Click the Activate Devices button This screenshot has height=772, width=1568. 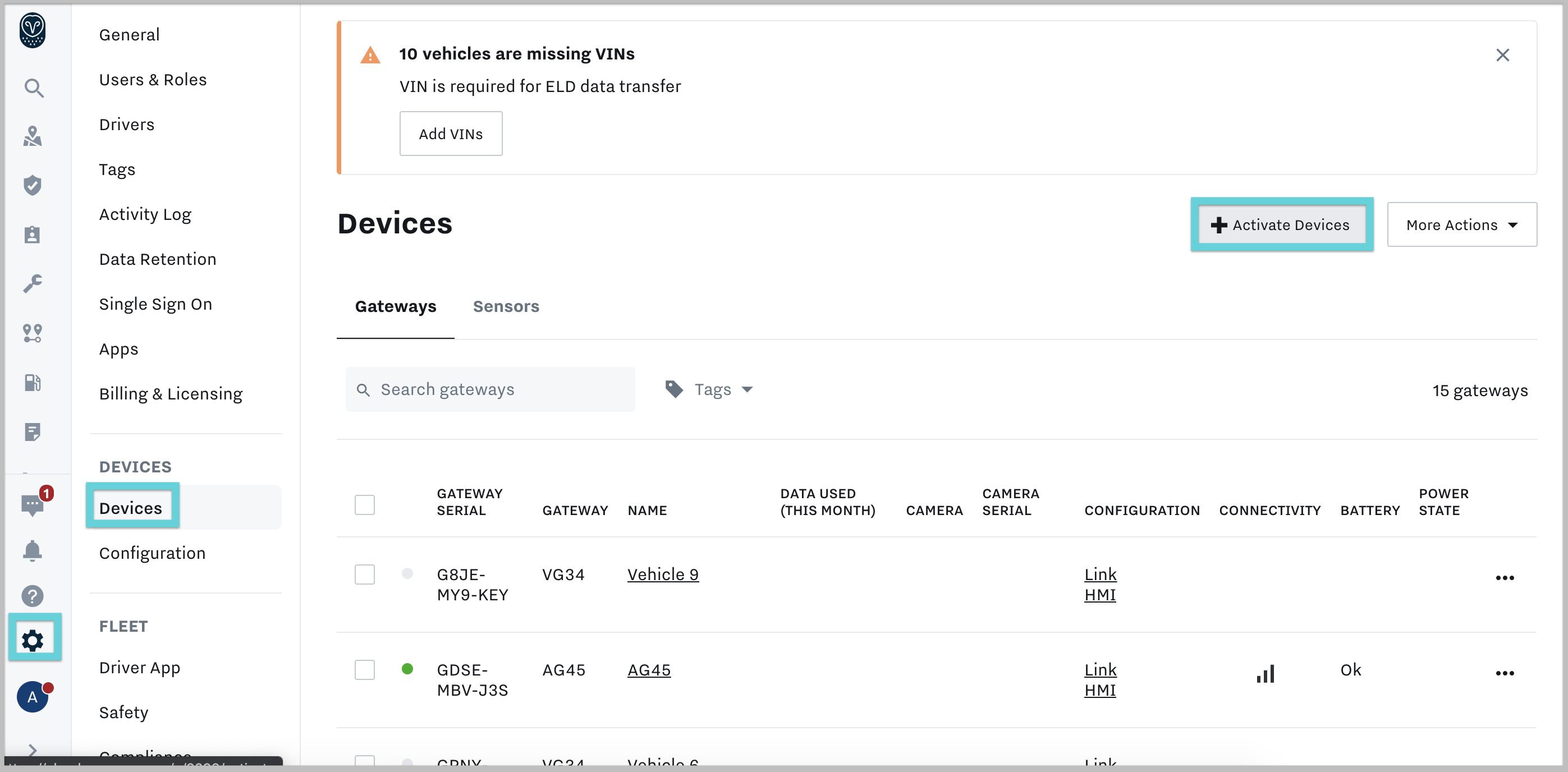pos(1282,225)
